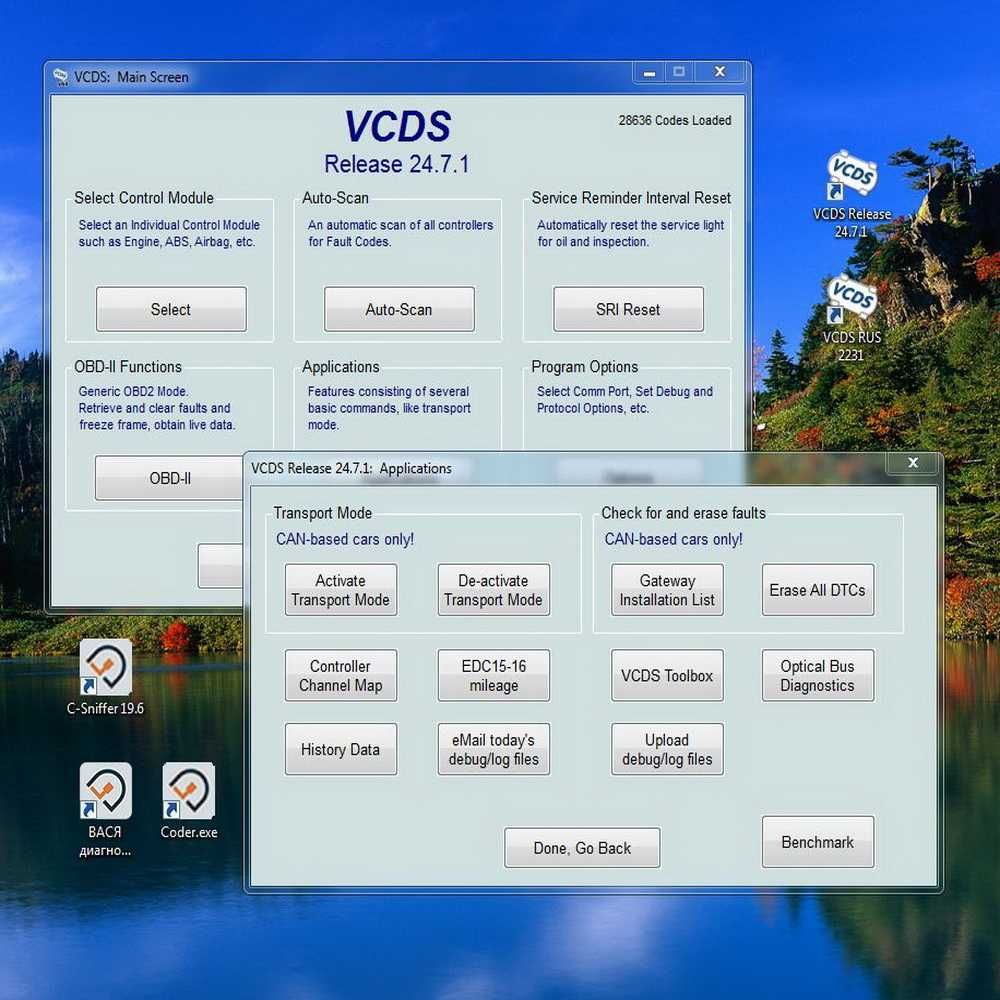Click De-activate Transport Mode
The height and width of the screenshot is (1000, 1000).
pyautogui.click(x=494, y=590)
